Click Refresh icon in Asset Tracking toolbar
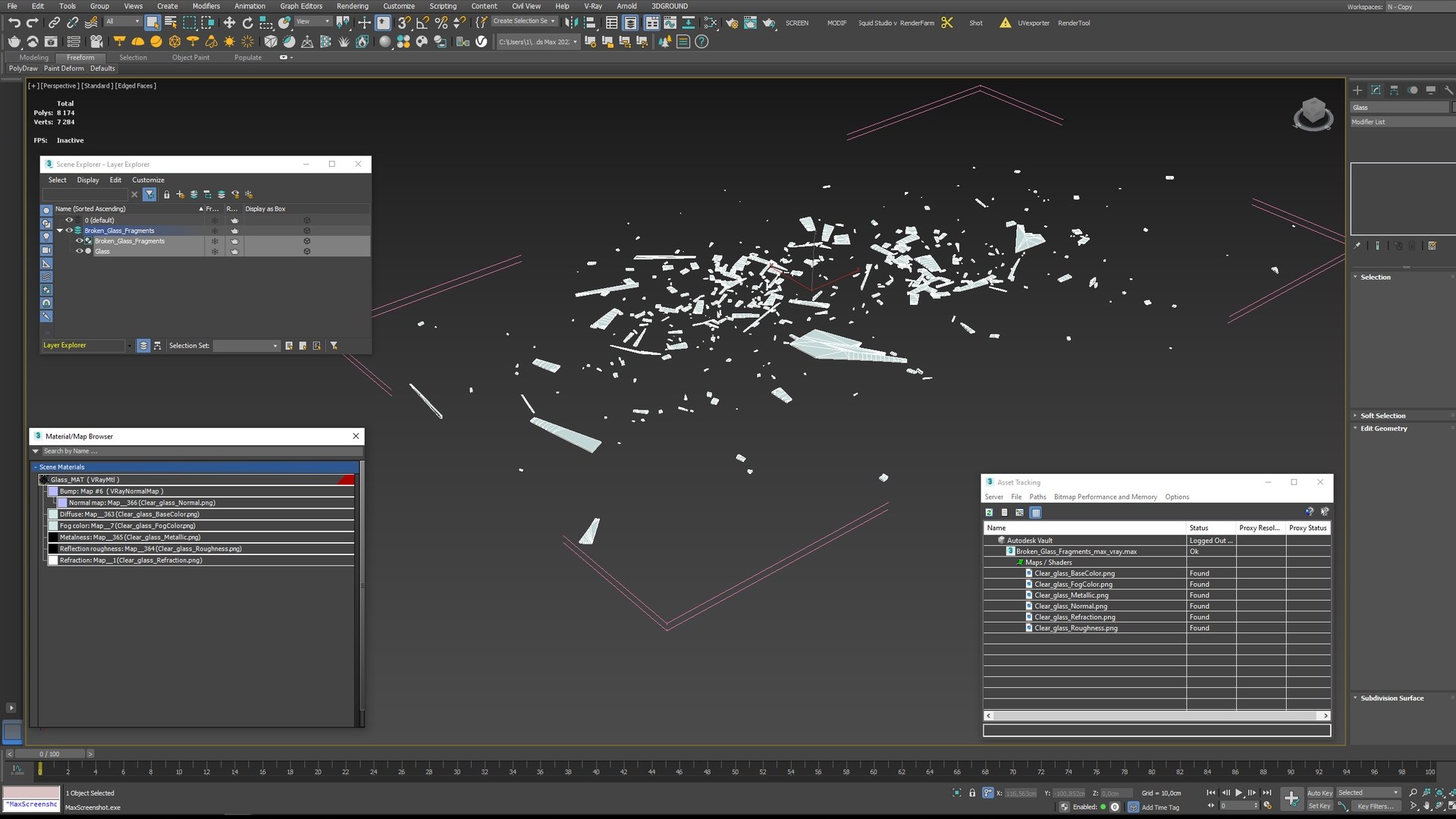The image size is (1456, 819). pyautogui.click(x=989, y=513)
